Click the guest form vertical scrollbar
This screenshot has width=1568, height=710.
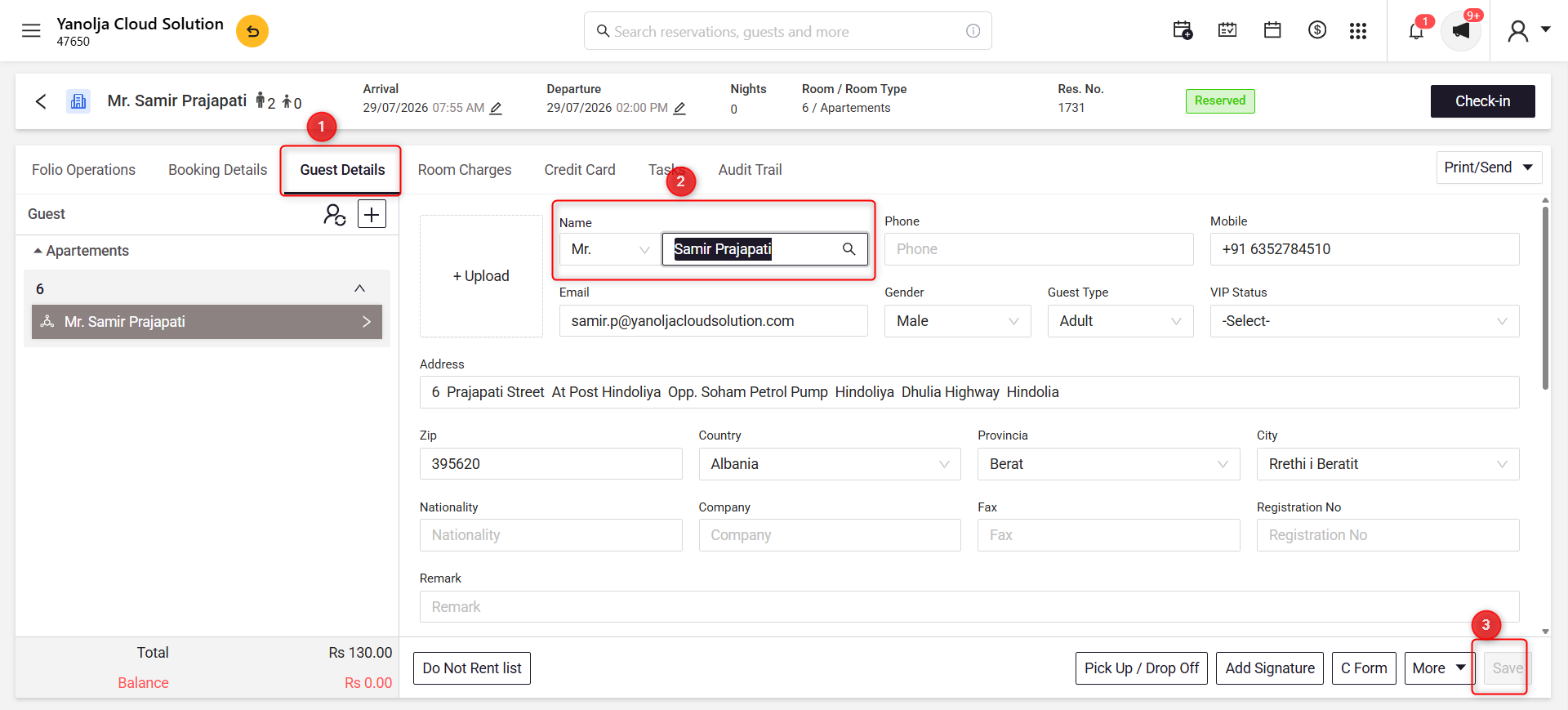(x=1545, y=298)
